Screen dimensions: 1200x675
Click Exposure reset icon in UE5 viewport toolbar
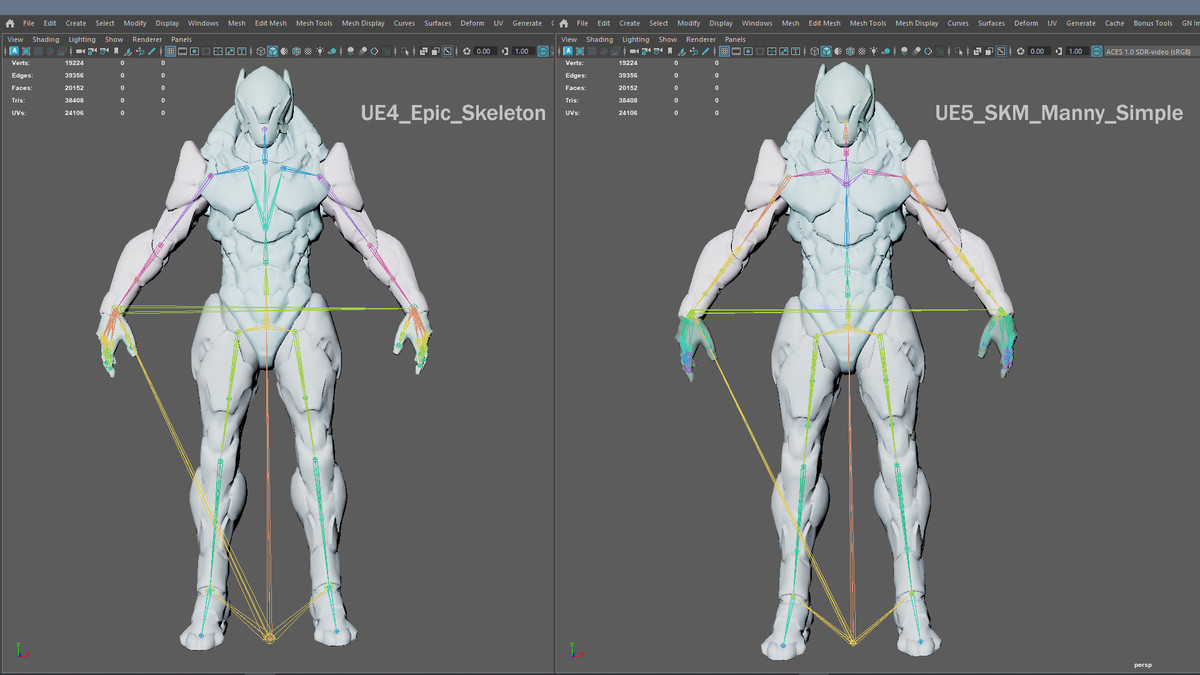[x=1021, y=51]
